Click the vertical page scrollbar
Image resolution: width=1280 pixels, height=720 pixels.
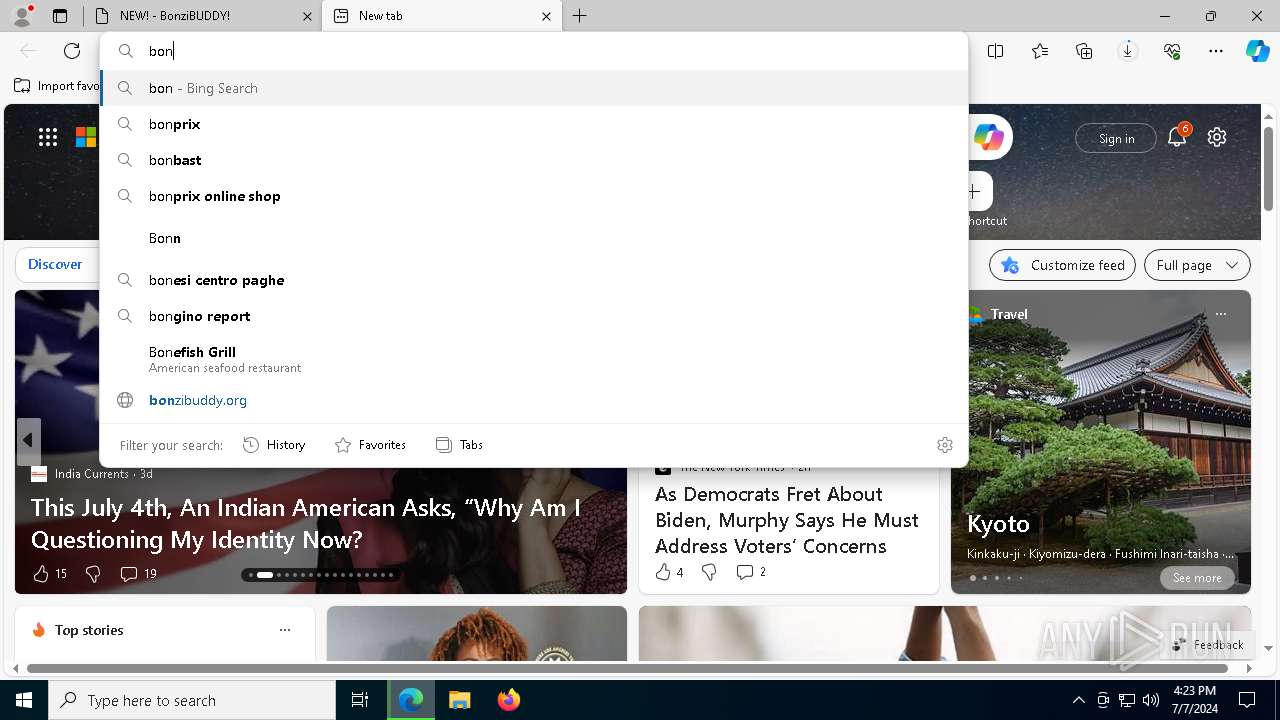click(x=1268, y=167)
